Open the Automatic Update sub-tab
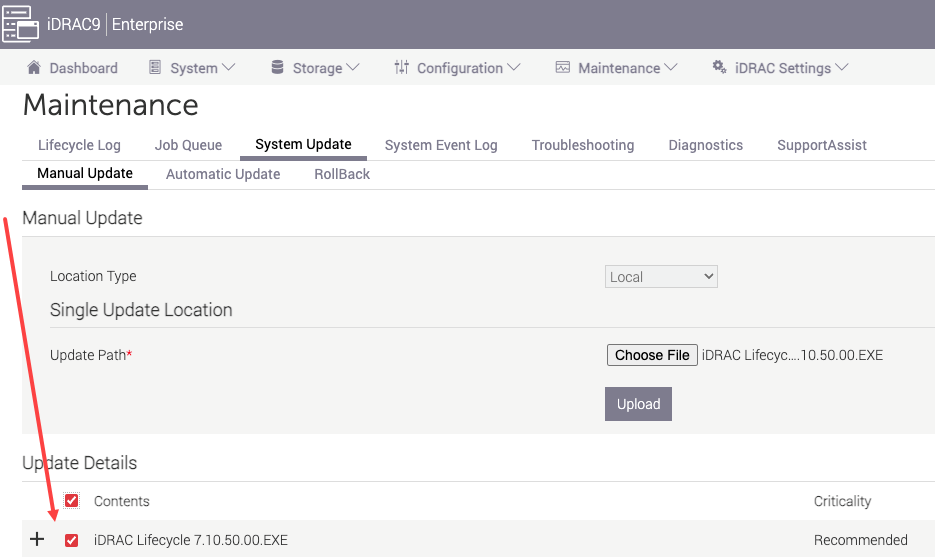This screenshot has height=557, width=935. pyautogui.click(x=223, y=174)
